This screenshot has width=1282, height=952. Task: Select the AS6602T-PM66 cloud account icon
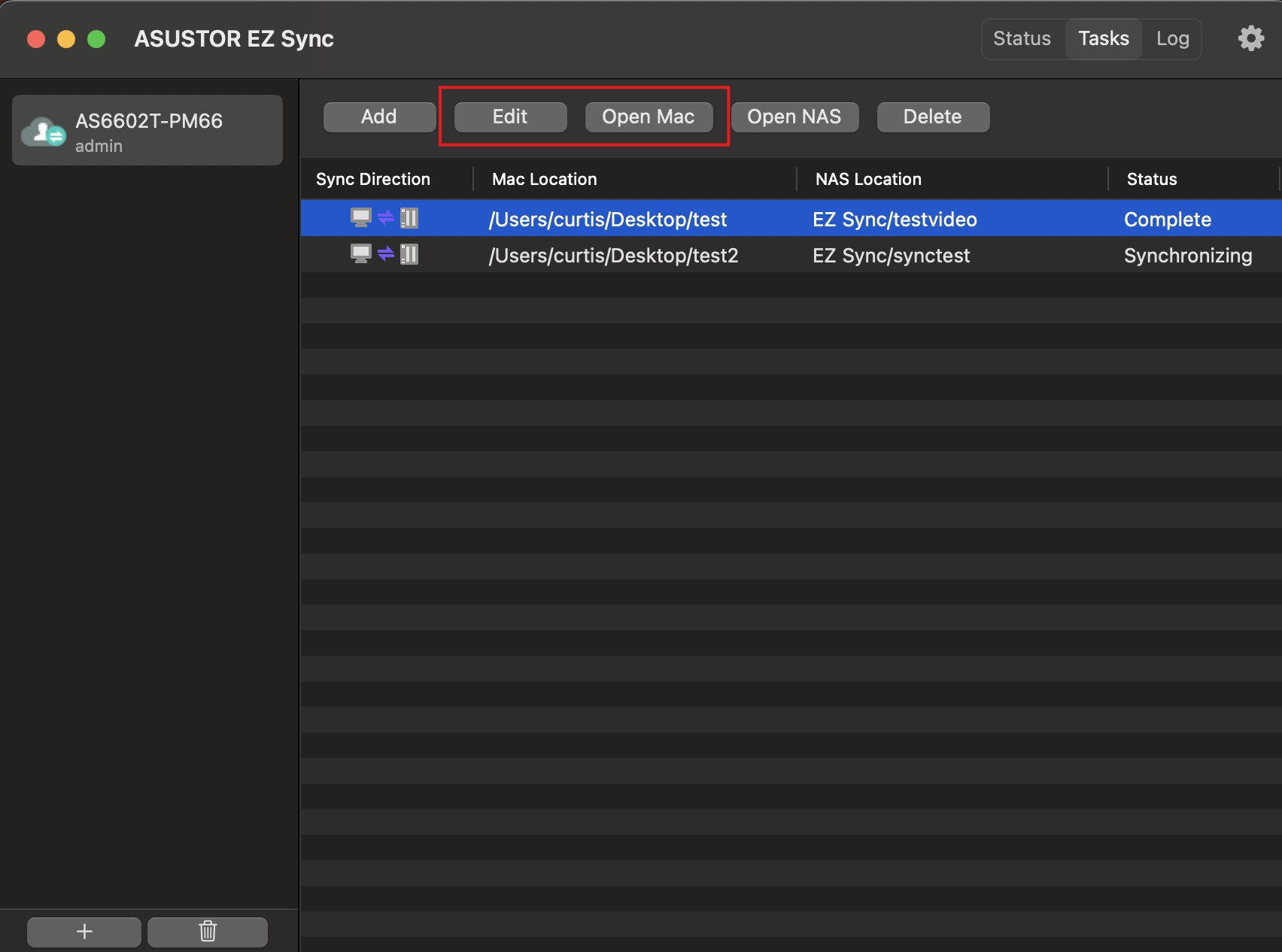(44, 132)
